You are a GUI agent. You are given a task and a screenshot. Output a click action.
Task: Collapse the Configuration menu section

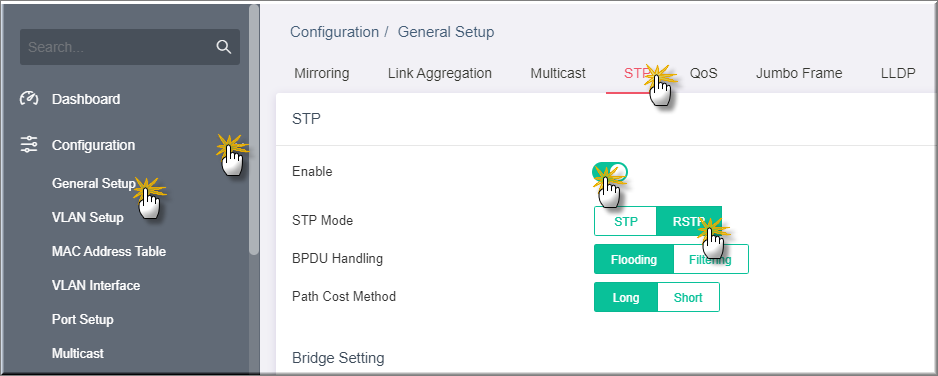[x=93, y=145]
